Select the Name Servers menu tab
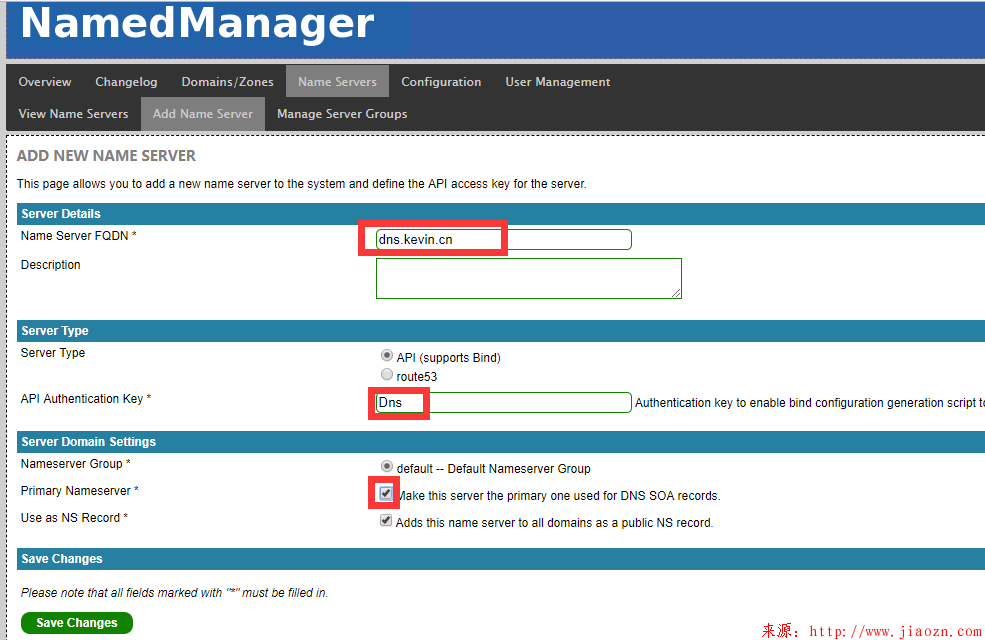 tap(337, 82)
